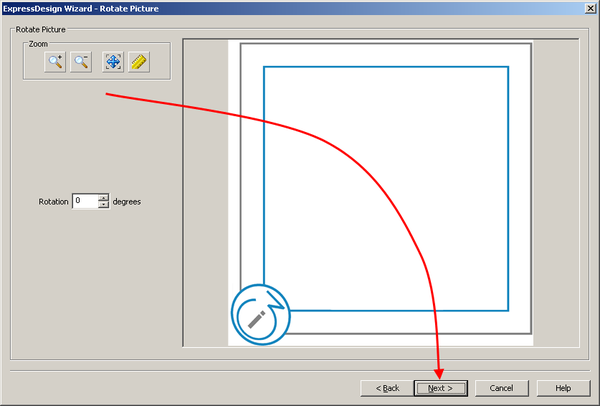Click the Real Size ruler icon

(x=139, y=62)
